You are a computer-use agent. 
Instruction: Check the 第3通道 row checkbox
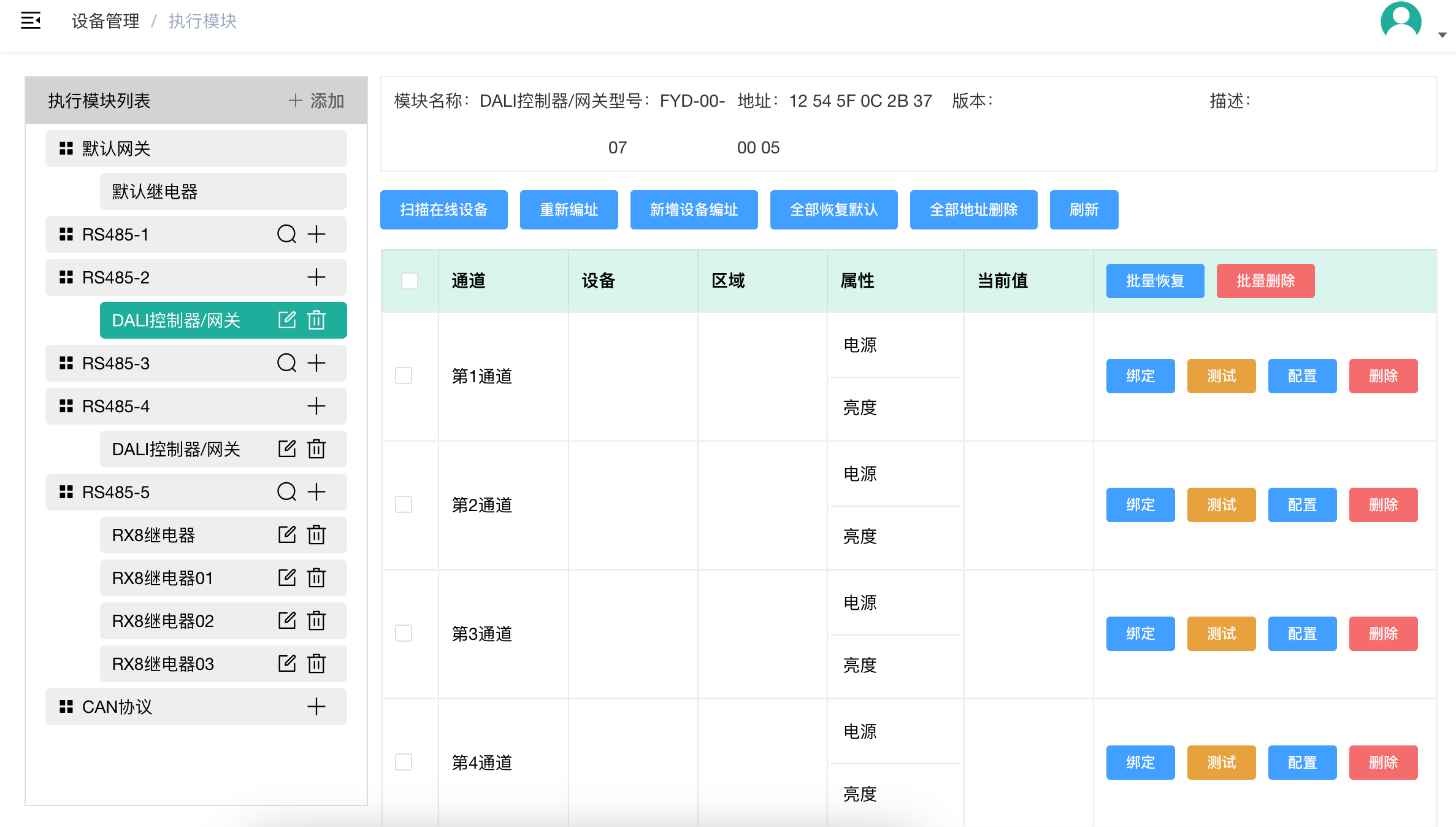coord(404,633)
